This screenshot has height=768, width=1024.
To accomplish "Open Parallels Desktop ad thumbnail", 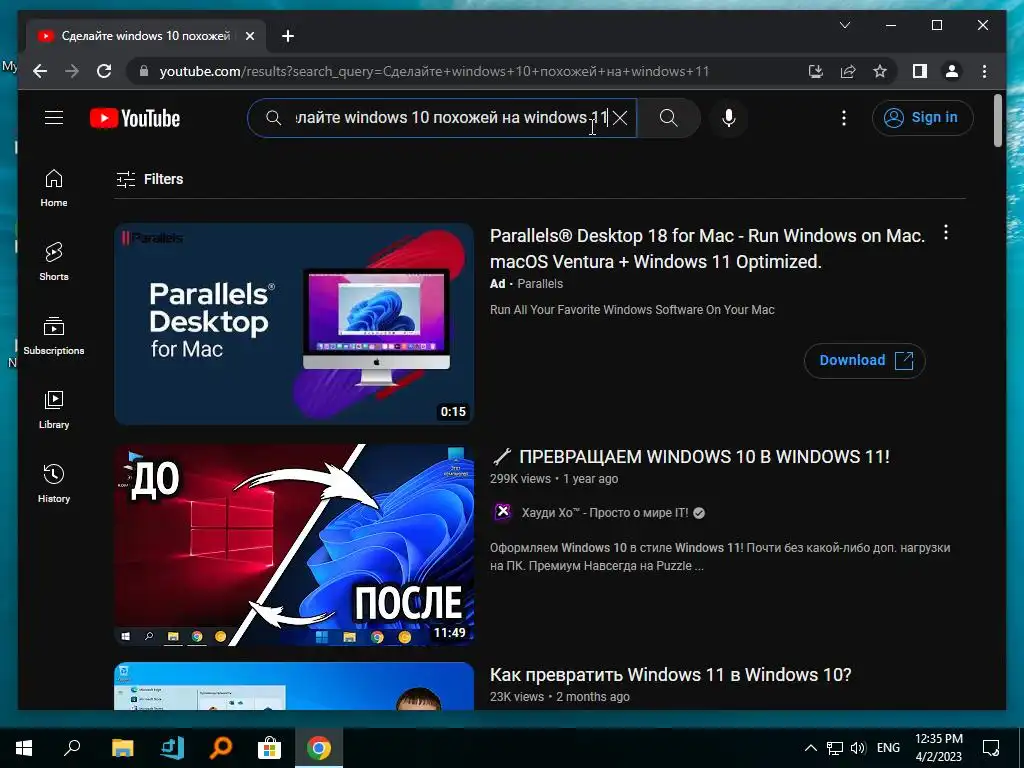I will (294, 324).
